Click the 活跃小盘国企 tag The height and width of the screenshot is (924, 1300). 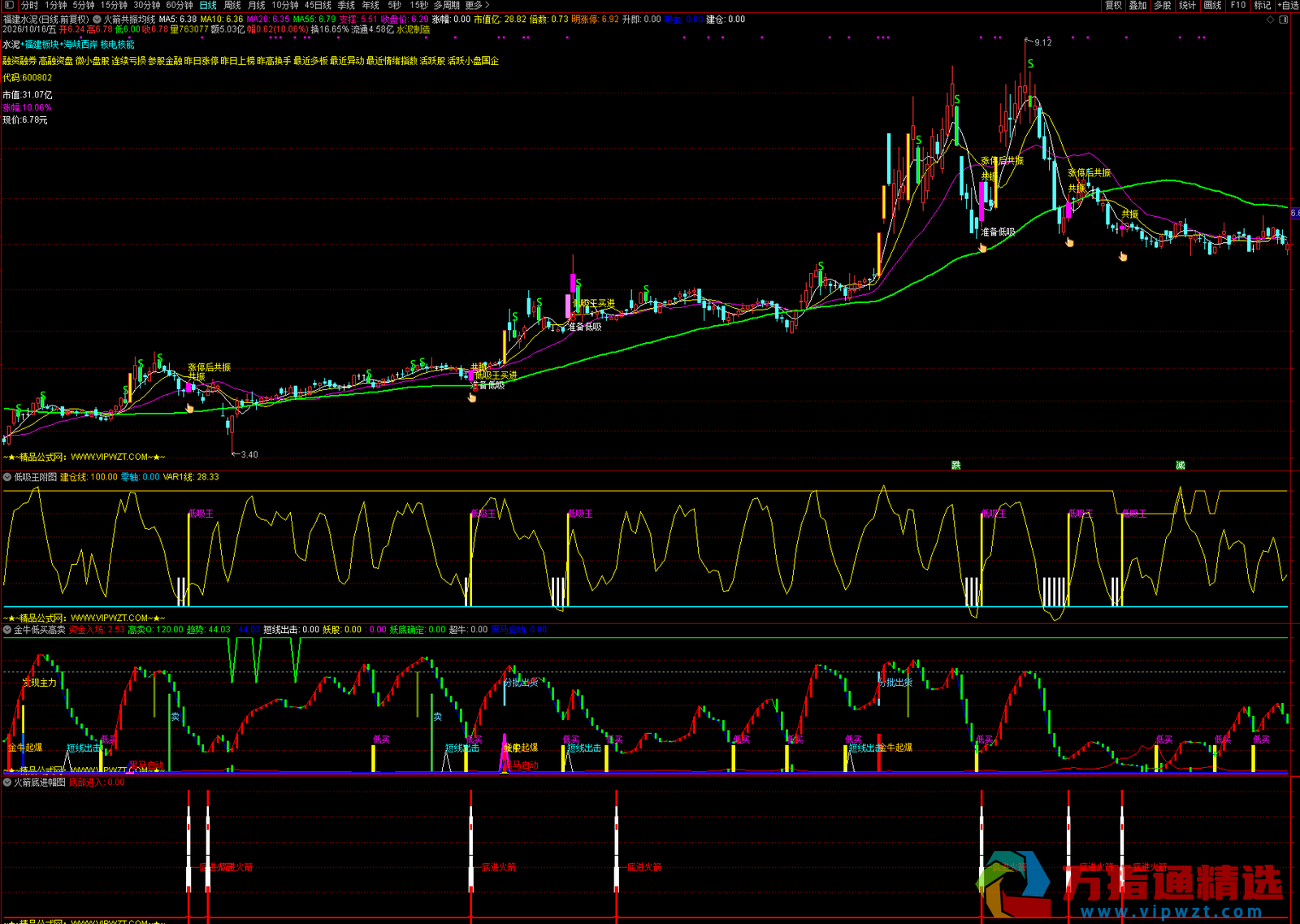473,61
